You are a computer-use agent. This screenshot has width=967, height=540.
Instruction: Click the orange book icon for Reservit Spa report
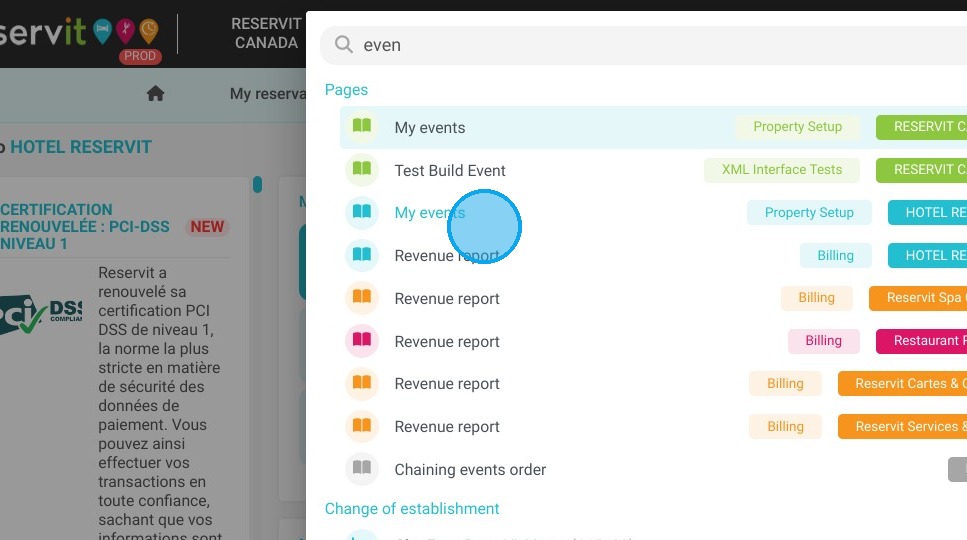pos(362,297)
